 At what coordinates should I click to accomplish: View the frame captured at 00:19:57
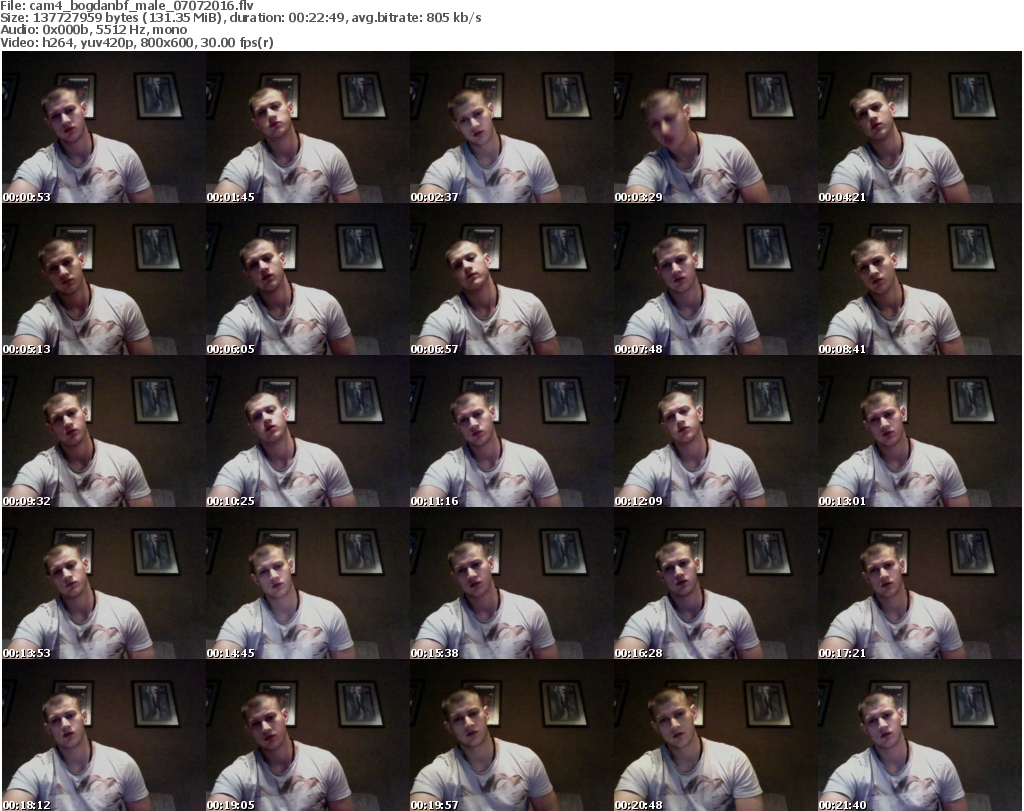(x=511, y=735)
